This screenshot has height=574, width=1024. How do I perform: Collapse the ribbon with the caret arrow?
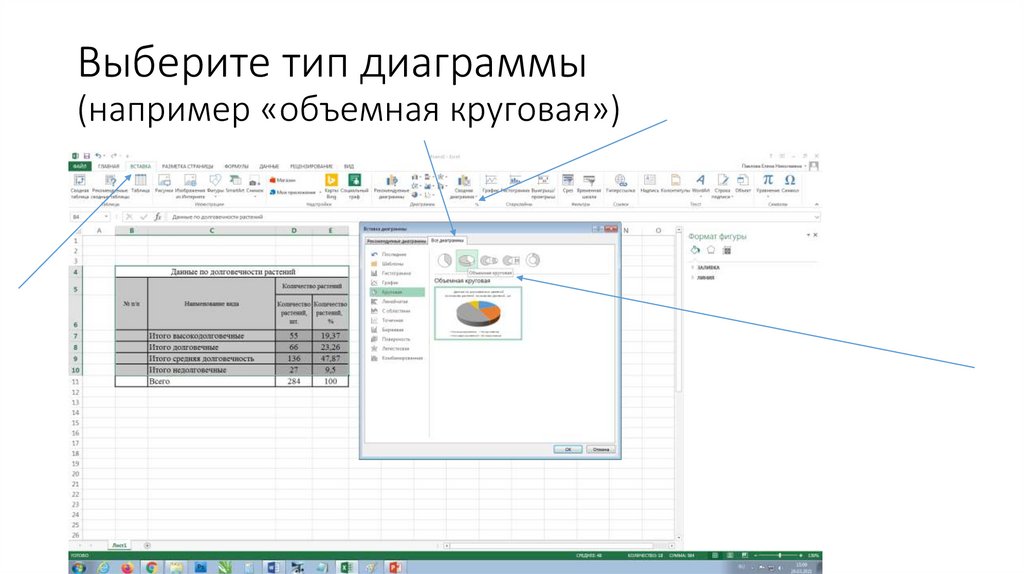[817, 204]
